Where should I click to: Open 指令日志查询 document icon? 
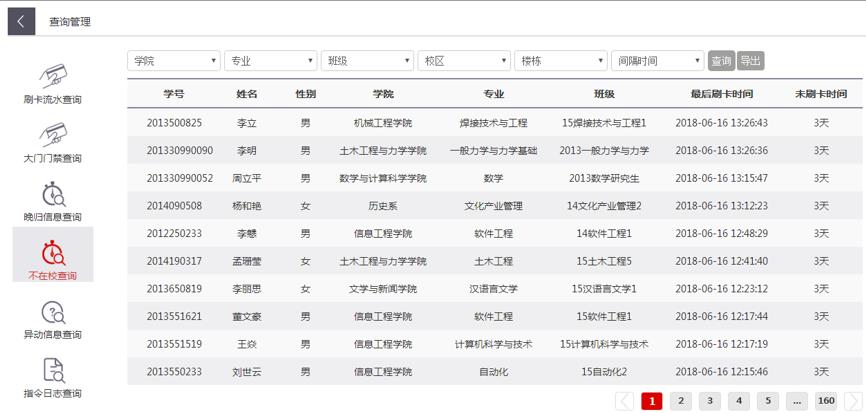(x=52, y=370)
